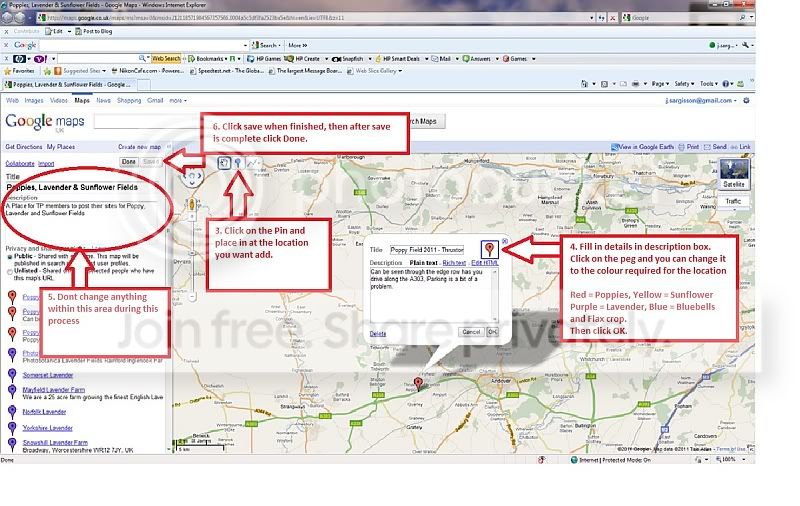Select the Unlisted privacy radio button

tap(10, 272)
